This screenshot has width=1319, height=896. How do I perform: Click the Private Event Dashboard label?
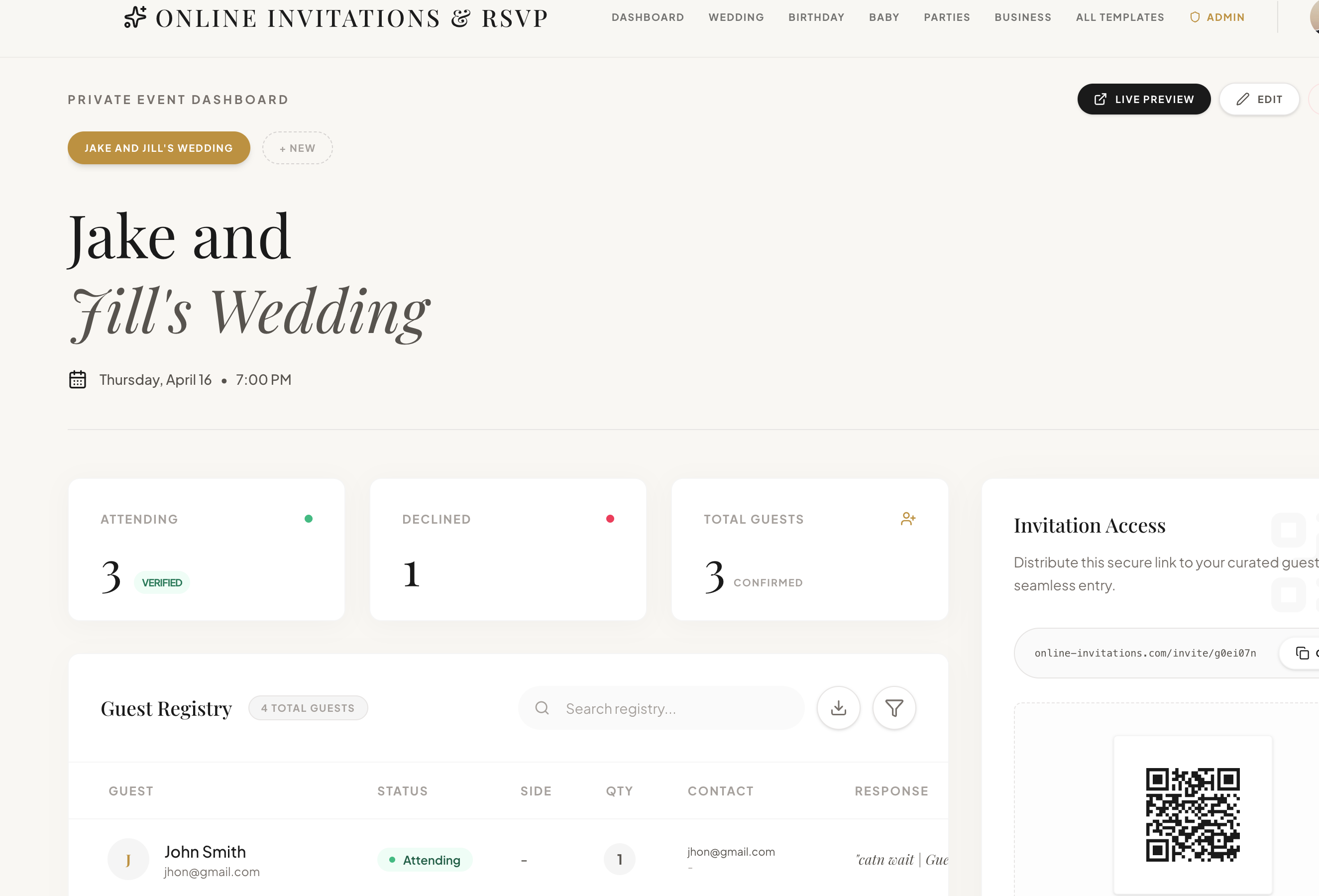pos(178,100)
